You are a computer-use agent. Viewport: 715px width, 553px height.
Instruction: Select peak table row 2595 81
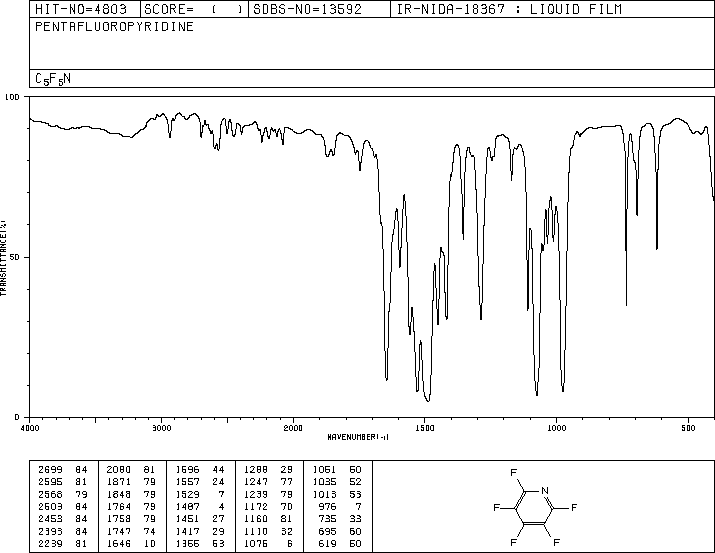coord(62,481)
